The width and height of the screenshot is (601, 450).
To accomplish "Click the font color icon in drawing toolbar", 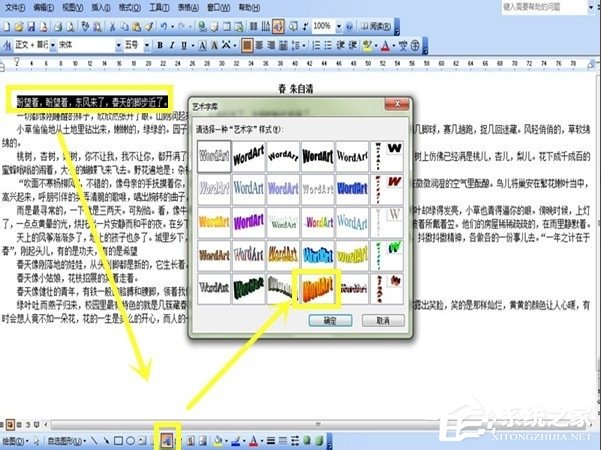I will (x=254, y=439).
